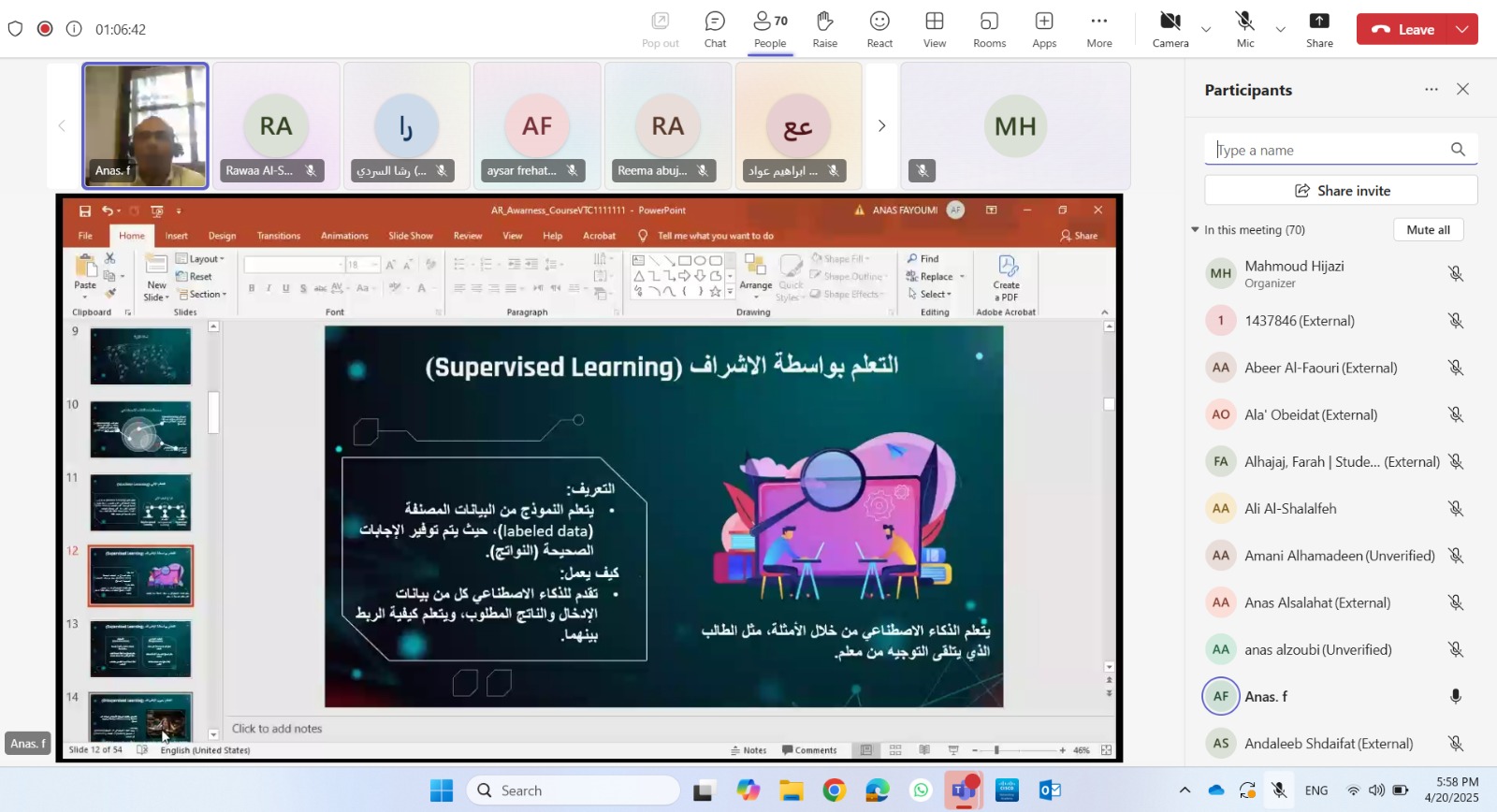1497x812 pixels.
Task: Open Participants panel more options
Action: pyautogui.click(x=1432, y=89)
